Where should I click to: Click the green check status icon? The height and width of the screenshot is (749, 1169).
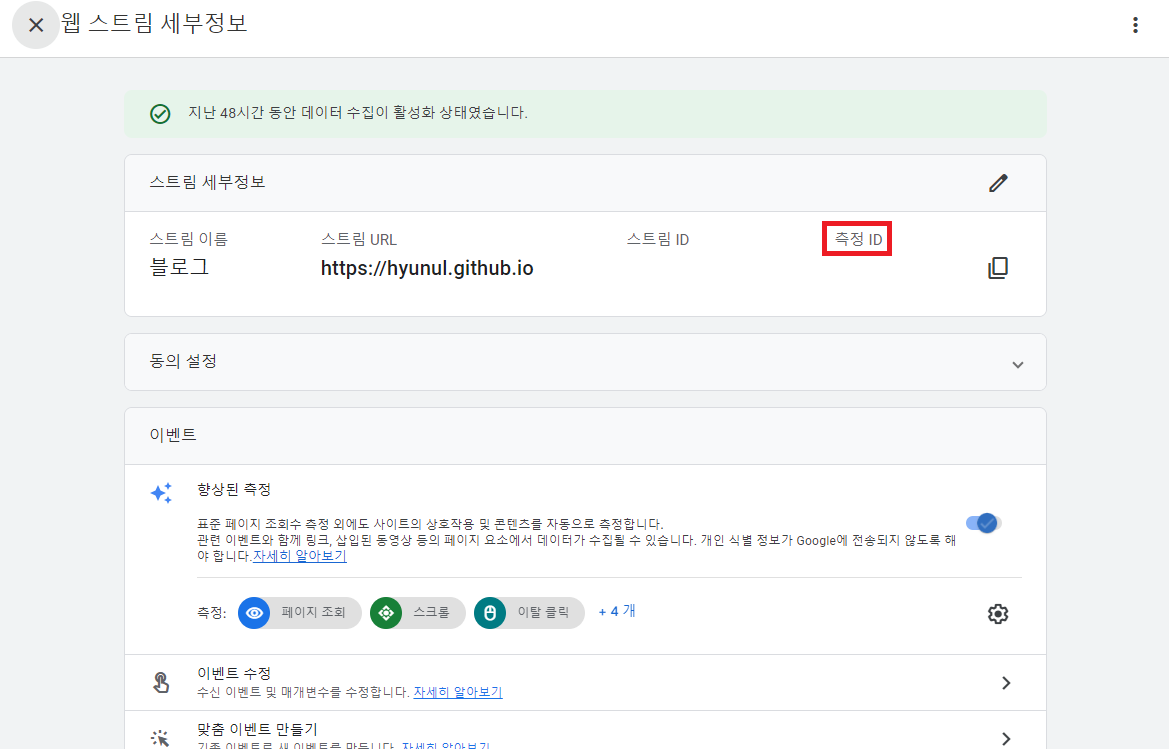(x=160, y=114)
